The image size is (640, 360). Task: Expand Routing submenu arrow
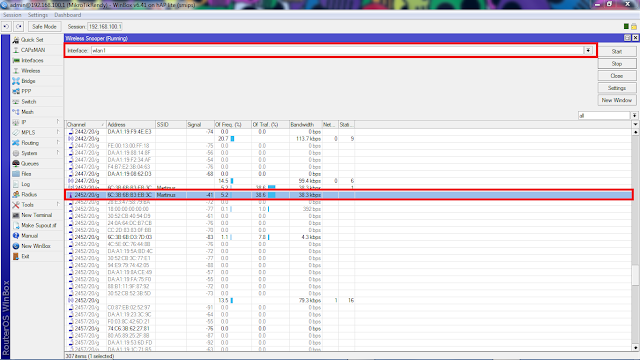(x=58, y=142)
